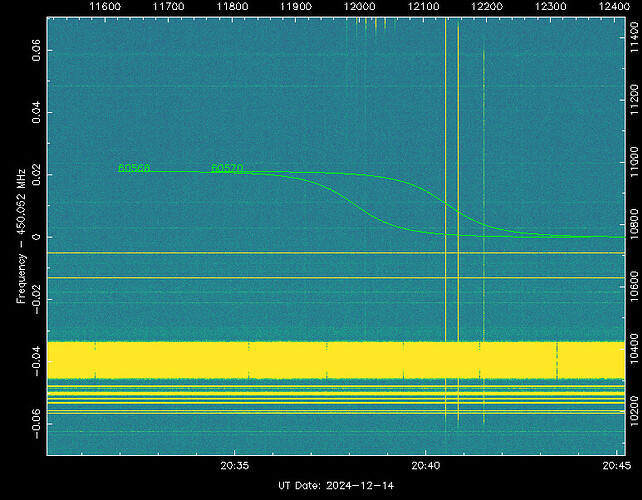Viewport: 642px width, 500px height.
Task: Click the left axis value 0.02
Action: click(36, 175)
